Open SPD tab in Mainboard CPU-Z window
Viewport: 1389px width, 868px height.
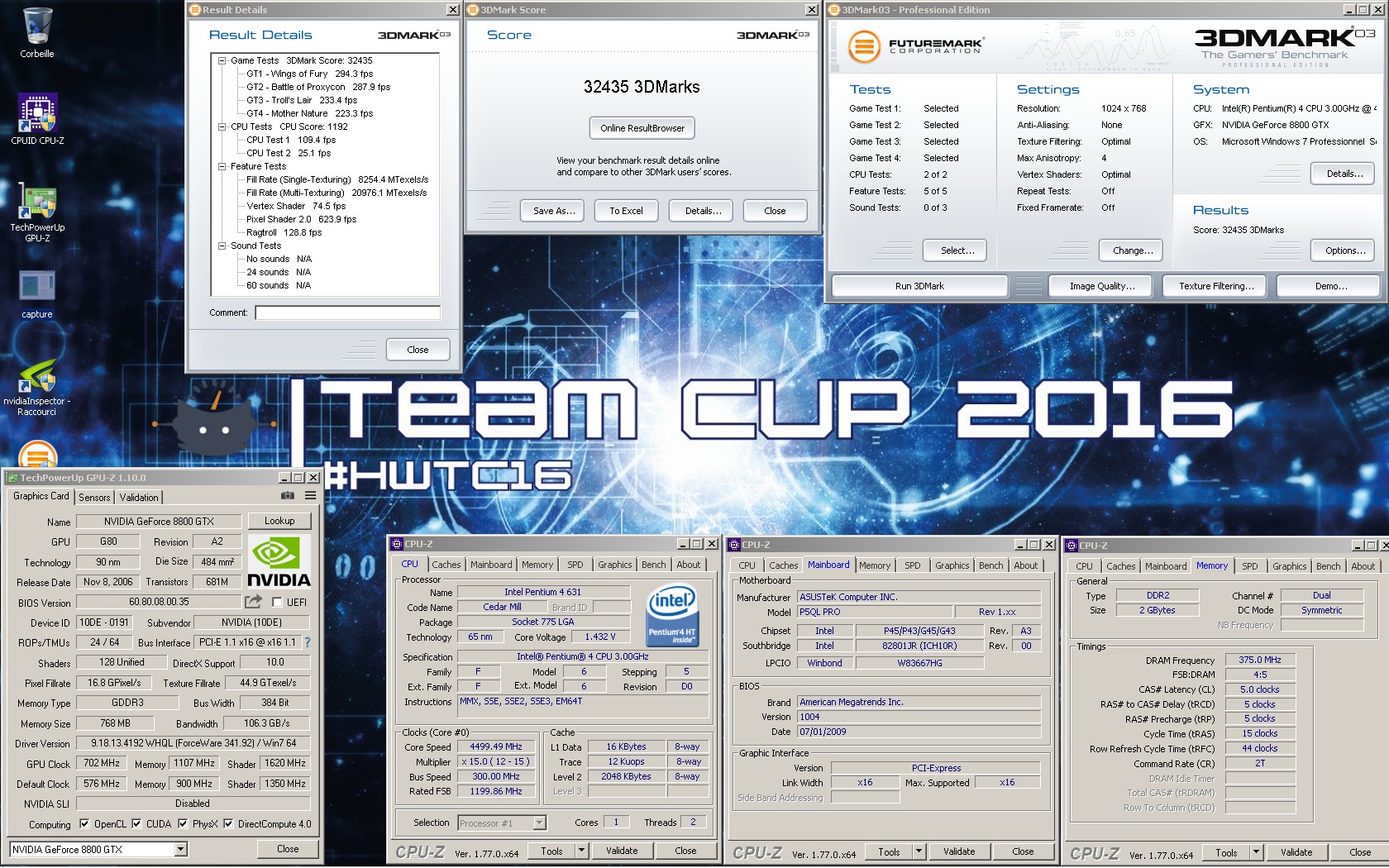pos(913,565)
